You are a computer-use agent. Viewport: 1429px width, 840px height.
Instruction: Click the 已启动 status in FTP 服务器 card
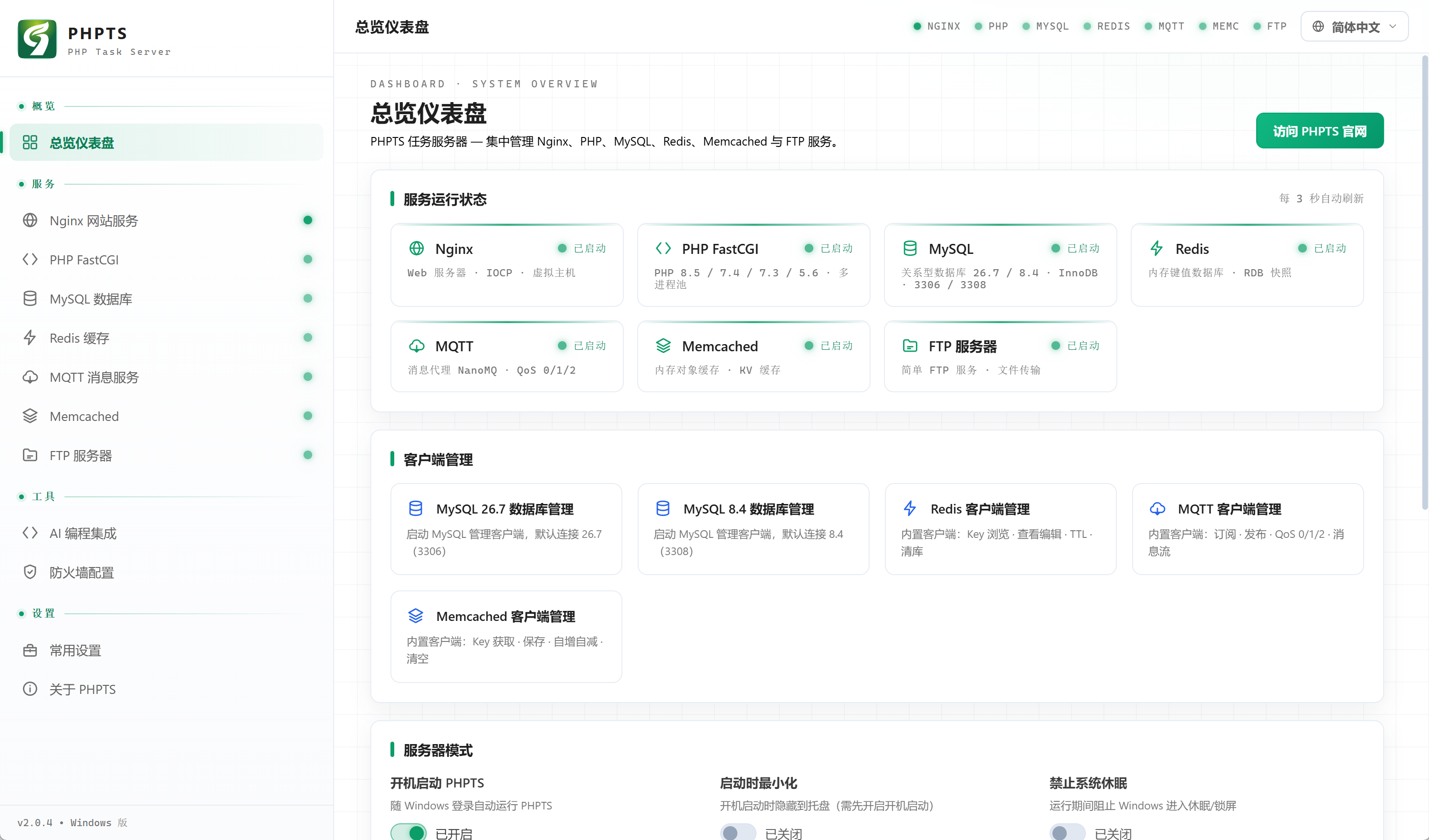click(x=1075, y=346)
